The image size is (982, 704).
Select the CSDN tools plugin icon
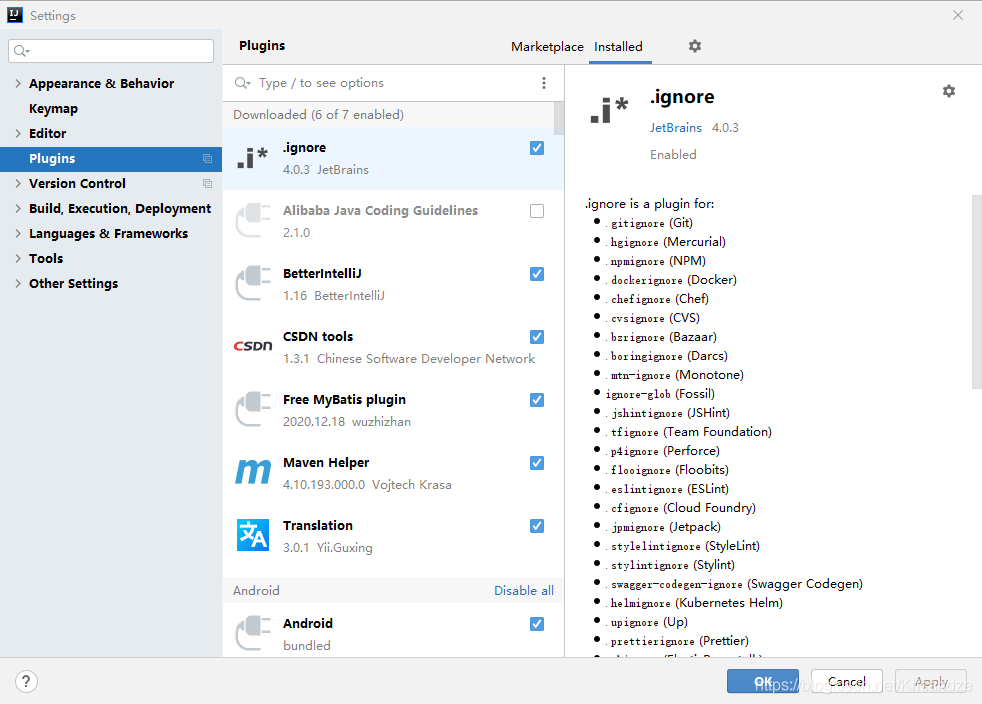(253, 346)
